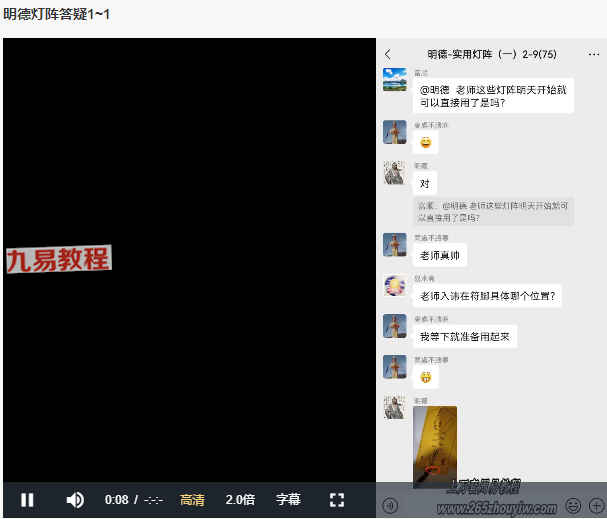Click the statue avatar beside laughing emoji
Screen dimensions: 607x519
[395, 132]
